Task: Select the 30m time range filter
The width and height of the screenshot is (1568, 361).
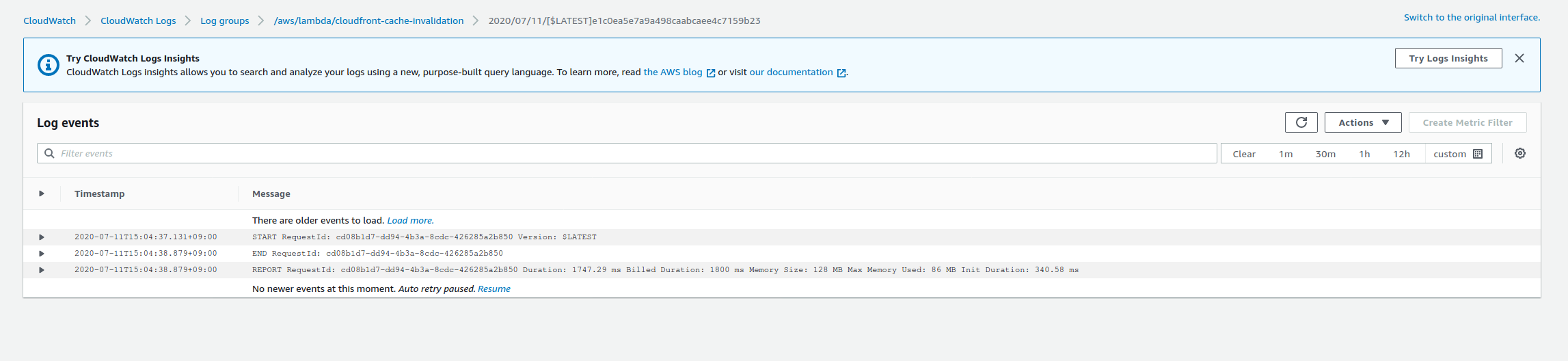Action: pyautogui.click(x=1325, y=154)
